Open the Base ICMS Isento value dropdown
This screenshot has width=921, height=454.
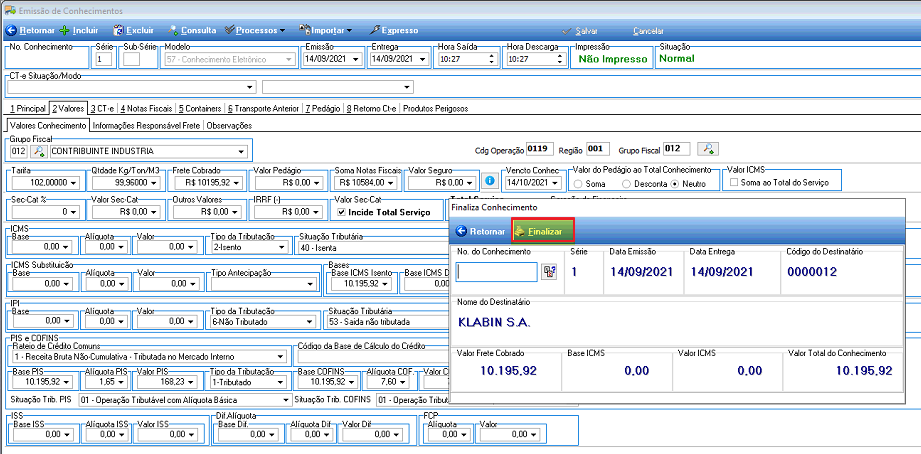point(385,284)
